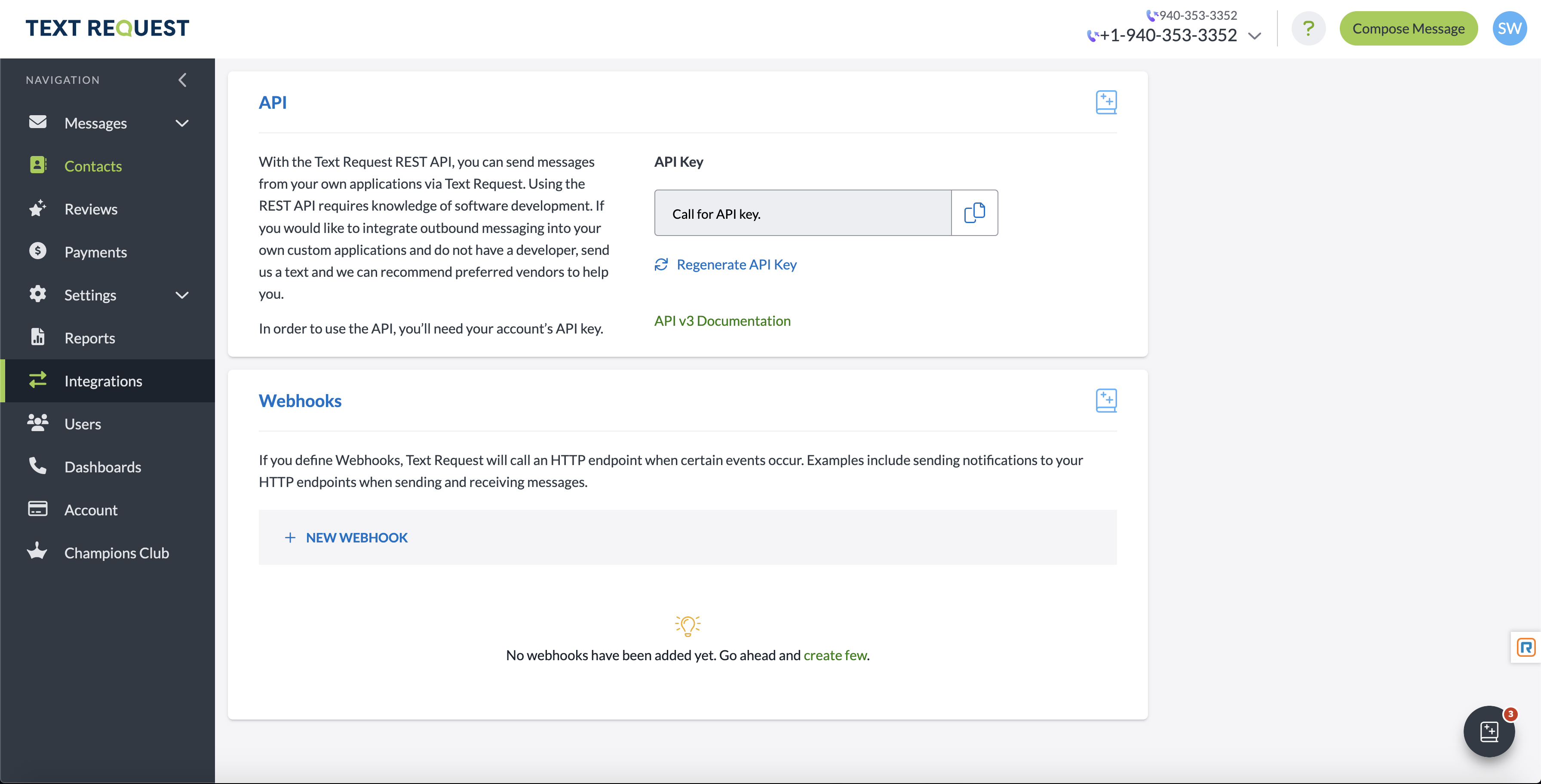Screen dimensions: 1541x784
Task: Click the Regenerate API Key refresh icon
Action: click(x=661, y=265)
